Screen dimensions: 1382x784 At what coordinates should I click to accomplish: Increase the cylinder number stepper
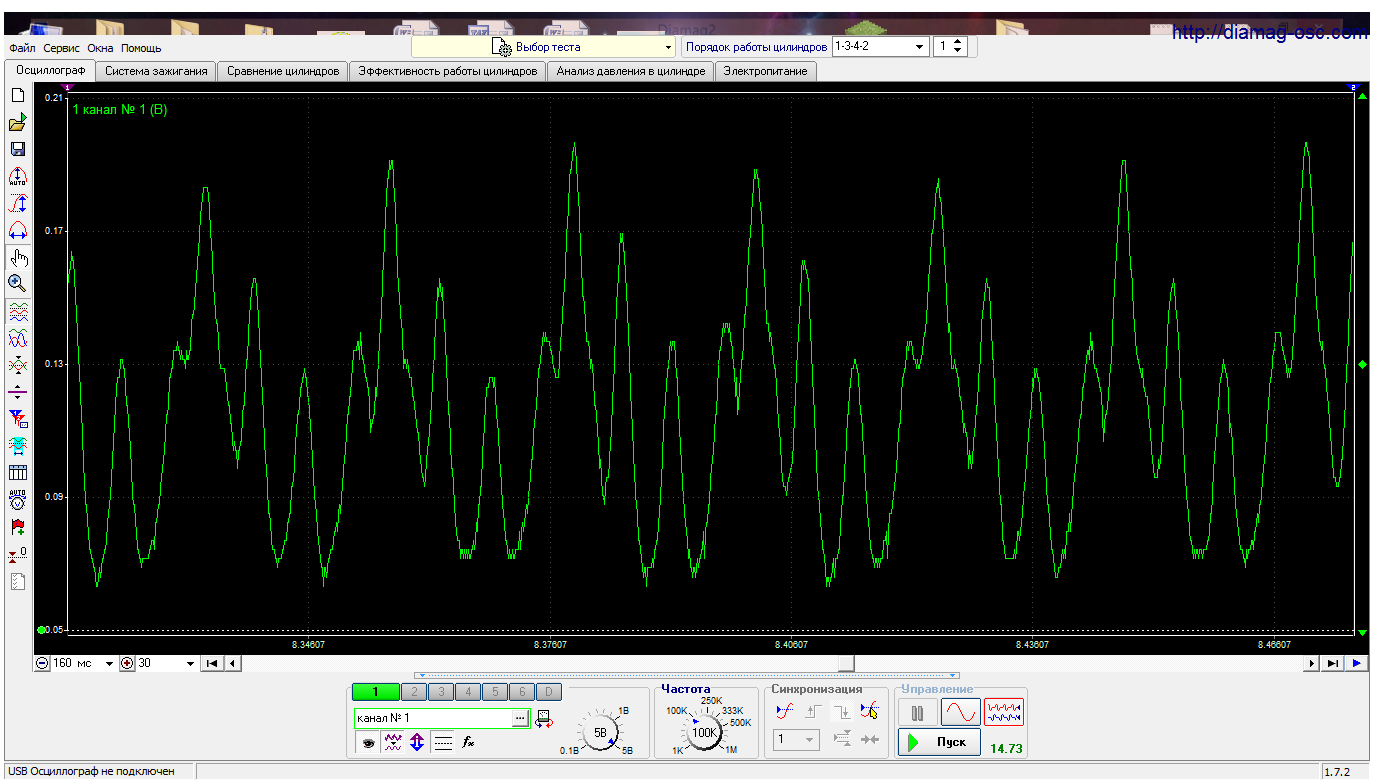959,42
